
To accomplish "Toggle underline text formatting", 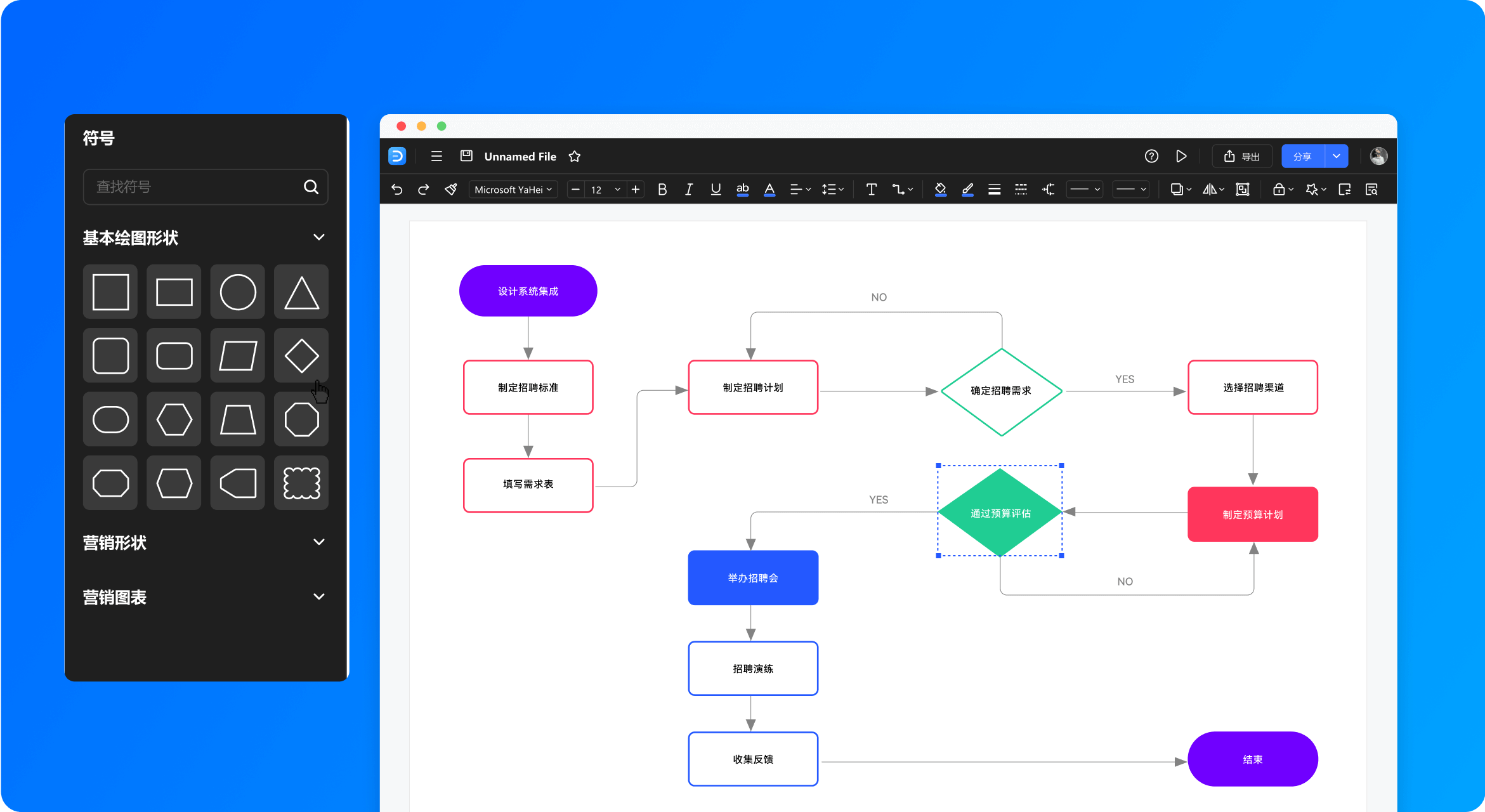I will click(x=716, y=189).
